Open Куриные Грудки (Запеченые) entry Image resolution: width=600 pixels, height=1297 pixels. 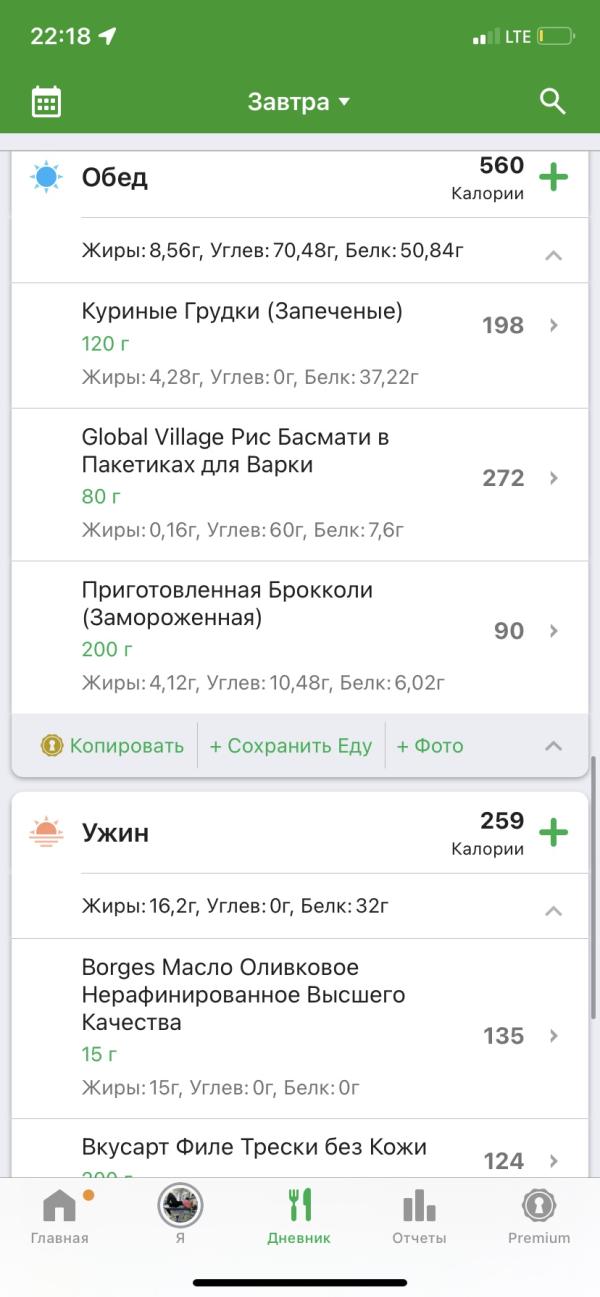click(300, 344)
